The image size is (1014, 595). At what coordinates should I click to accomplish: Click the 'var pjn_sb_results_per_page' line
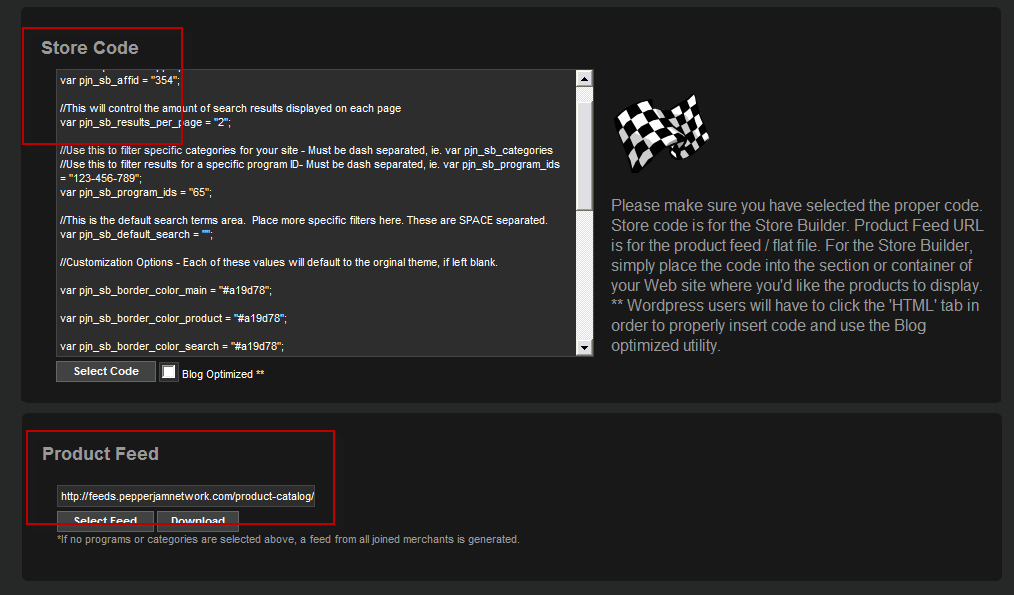(146, 122)
